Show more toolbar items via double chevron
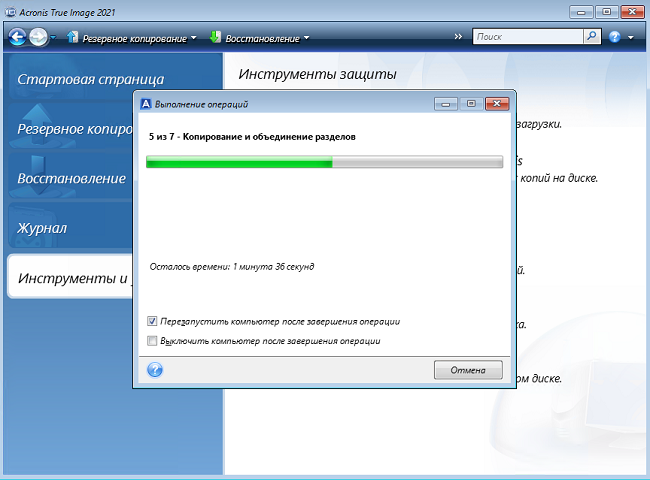The image size is (650, 480). pos(458,36)
